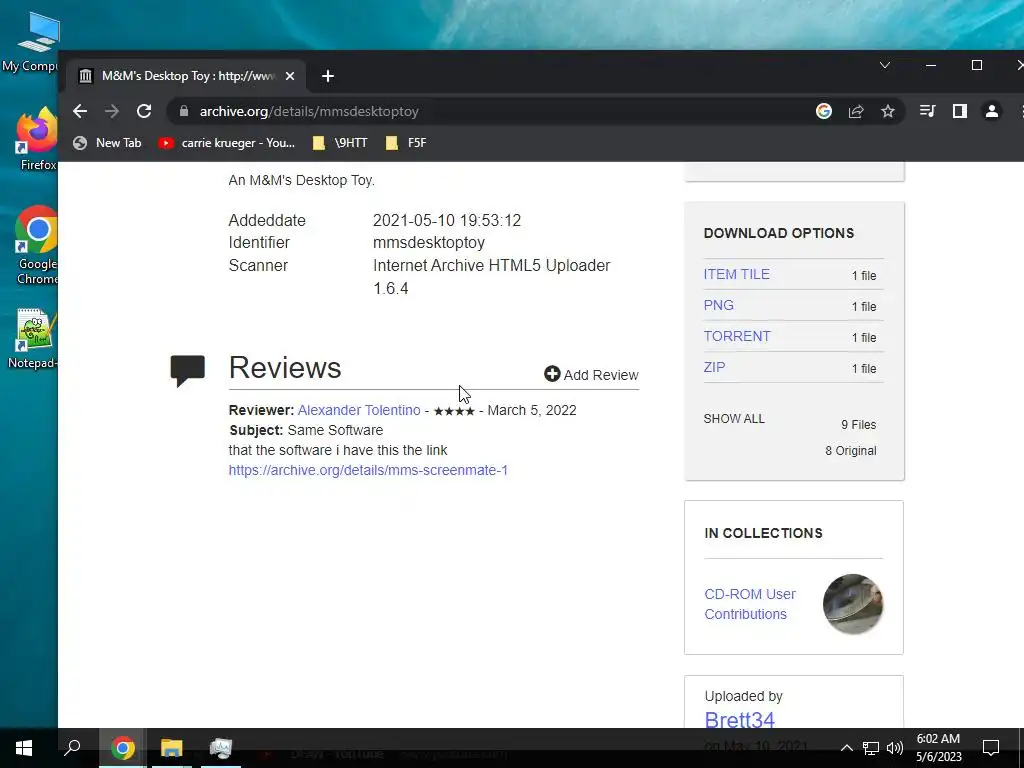Click SHOW ALL download files

(734, 419)
